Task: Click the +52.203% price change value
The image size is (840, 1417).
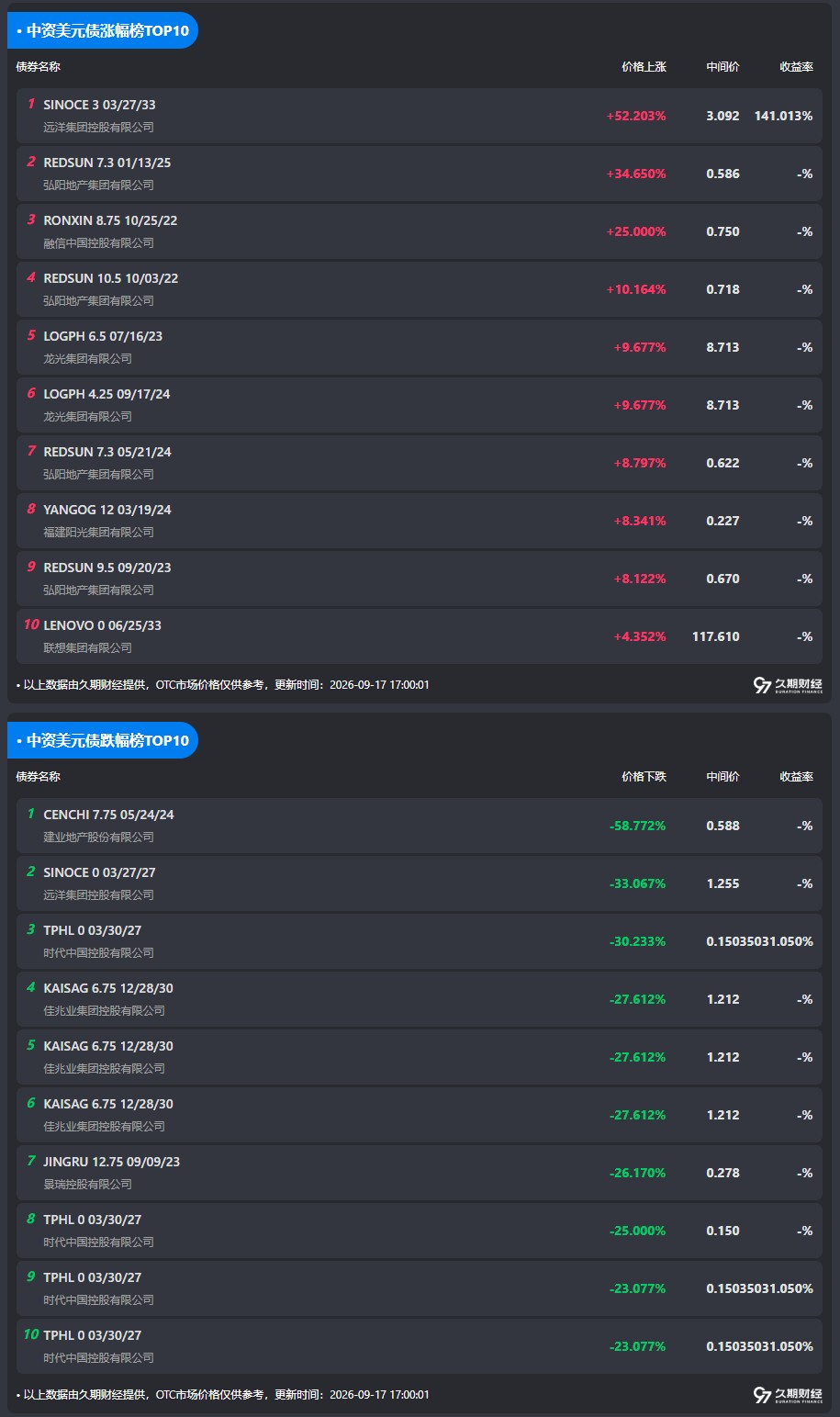Action: pyautogui.click(x=636, y=116)
